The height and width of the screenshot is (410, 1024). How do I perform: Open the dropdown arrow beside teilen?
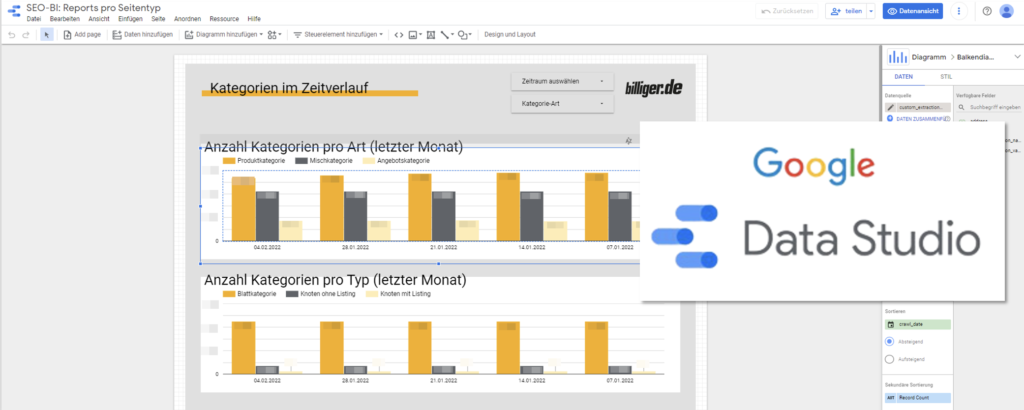(871, 11)
